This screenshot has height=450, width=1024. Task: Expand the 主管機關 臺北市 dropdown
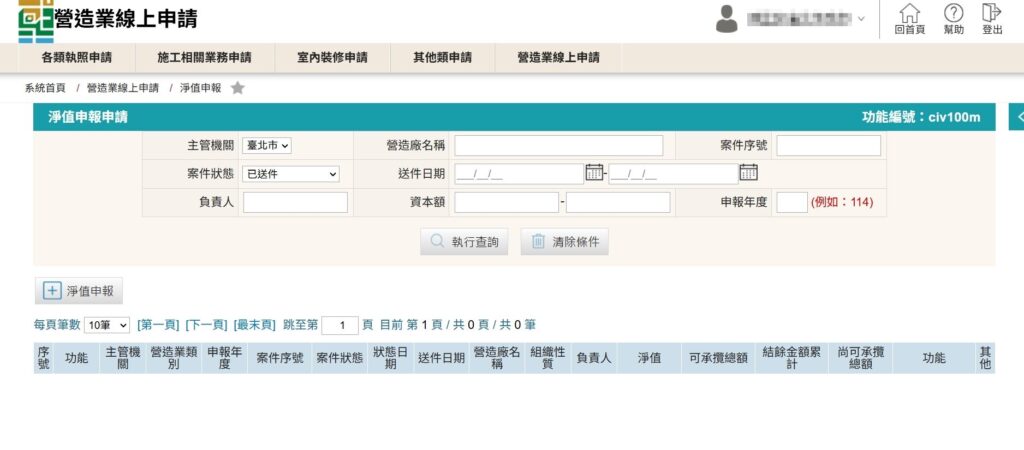(x=266, y=146)
